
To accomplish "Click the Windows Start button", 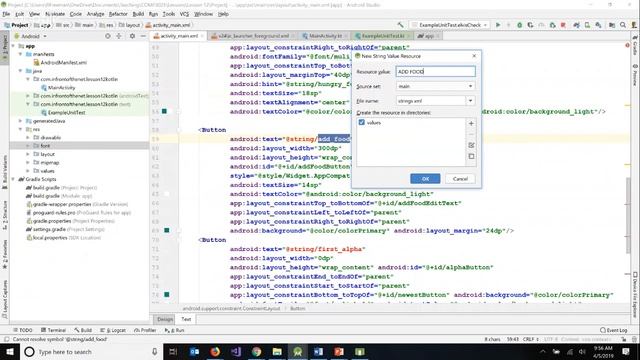I will coord(9,351).
